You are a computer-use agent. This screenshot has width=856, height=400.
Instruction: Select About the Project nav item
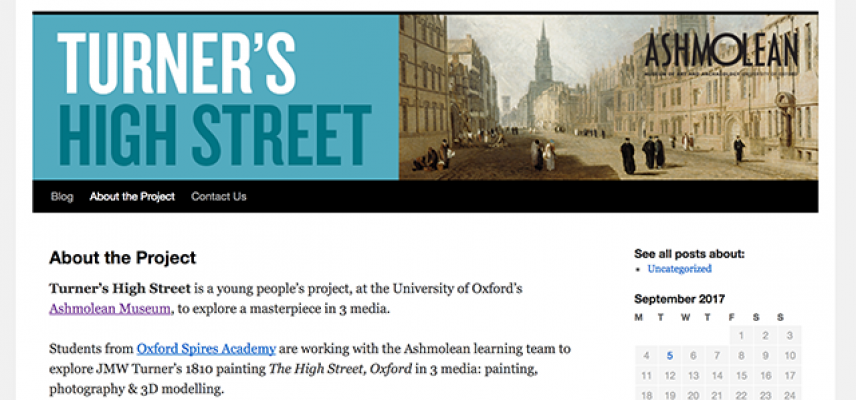click(x=132, y=196)
